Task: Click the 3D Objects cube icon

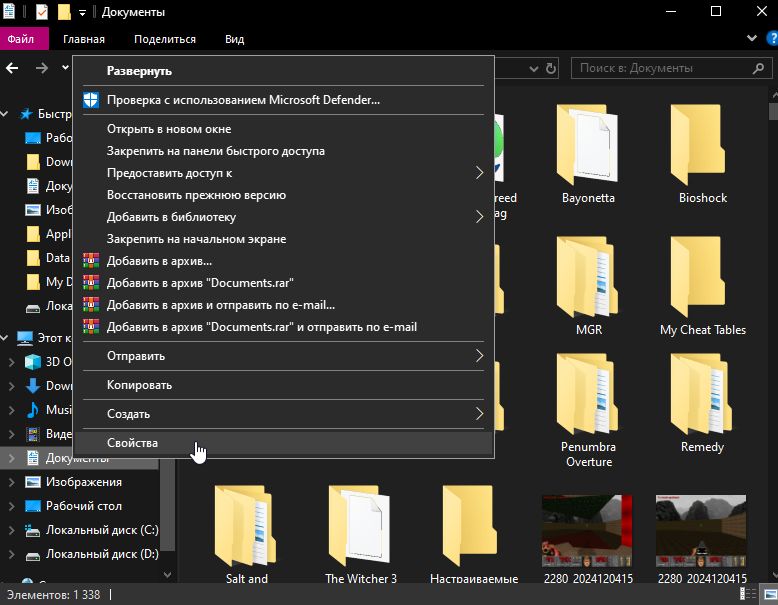Action: tap(33, 362)
